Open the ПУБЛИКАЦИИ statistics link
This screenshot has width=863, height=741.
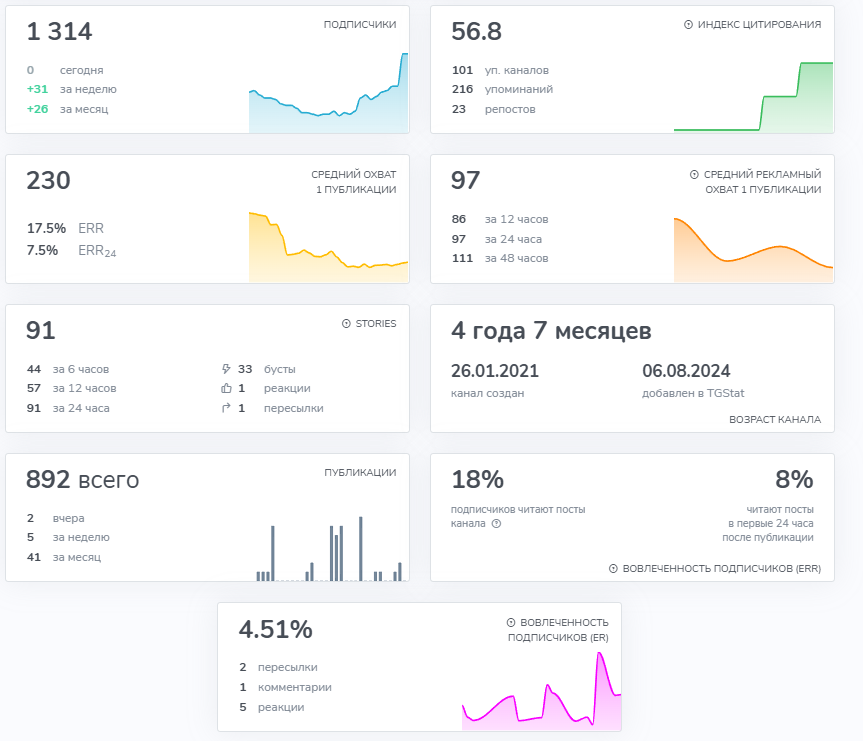click(x=360, y=473)
